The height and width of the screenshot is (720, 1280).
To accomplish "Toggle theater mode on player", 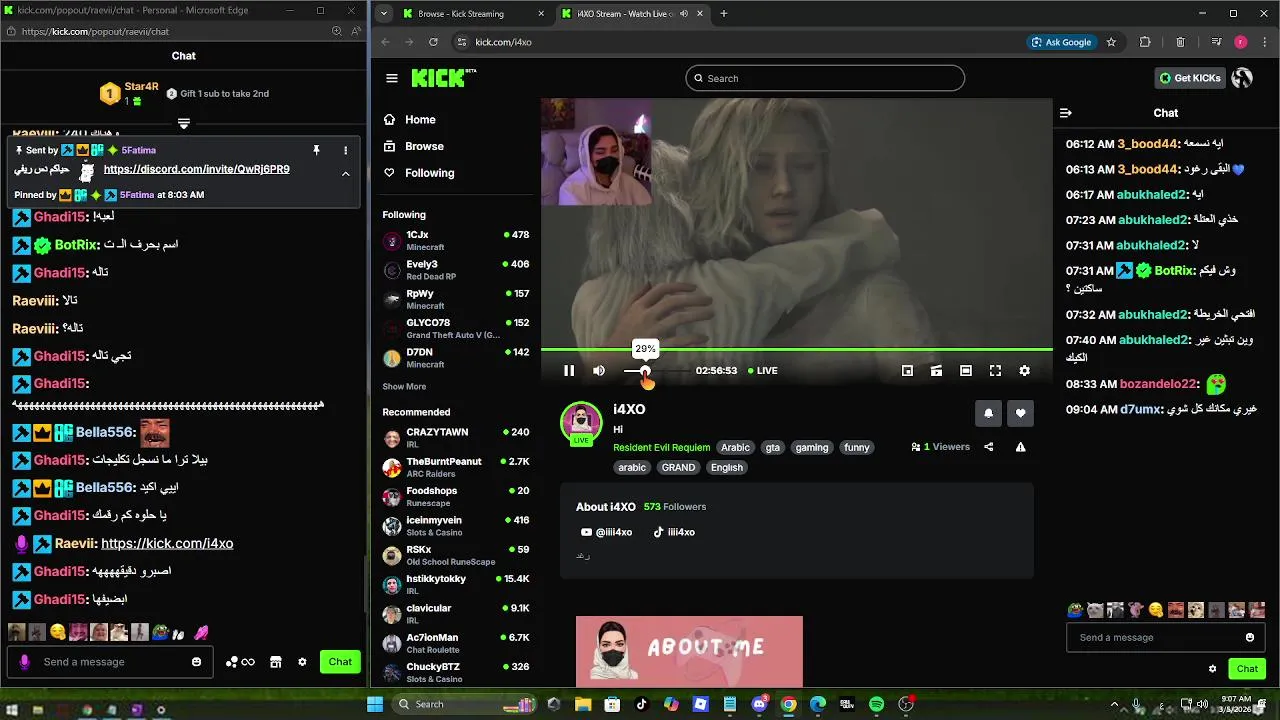I will [966, 371].
